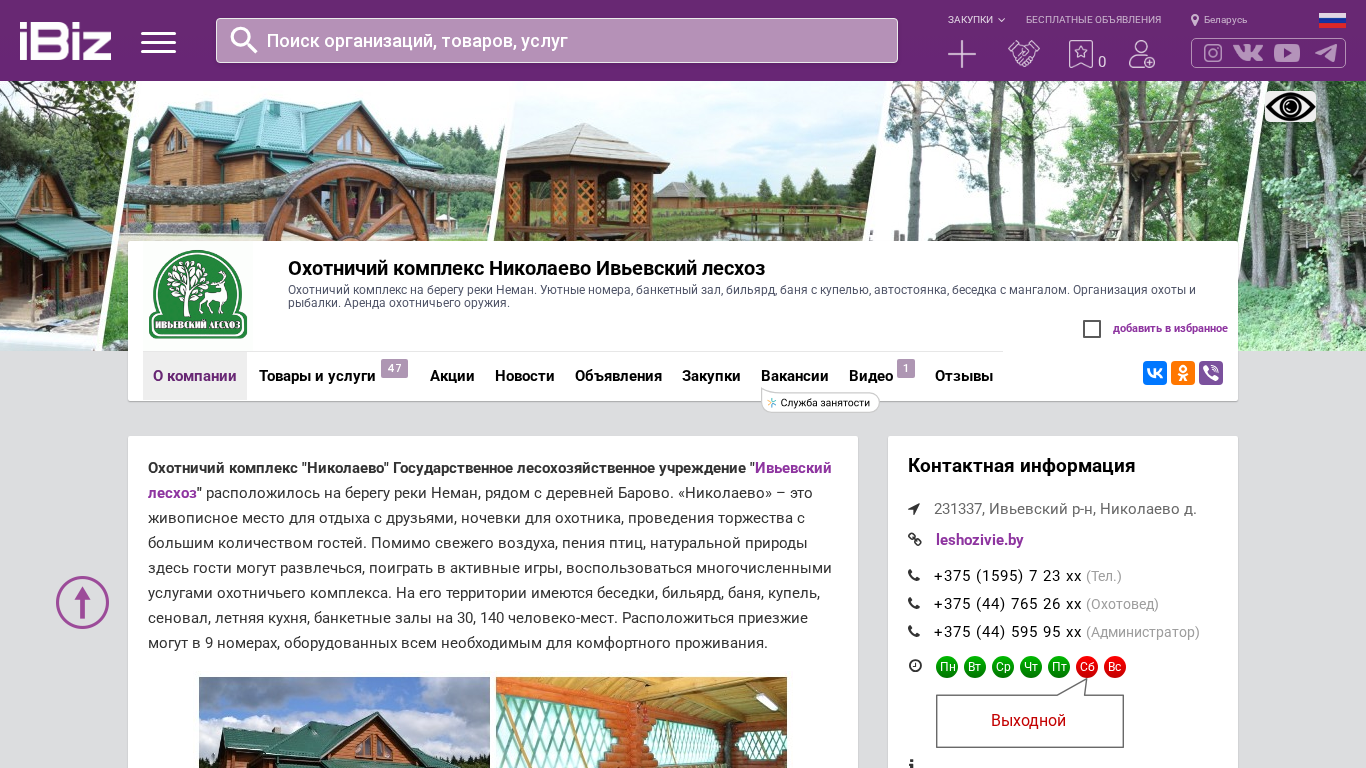Open the Закупки tab
This screenshot has width=1366, height=768.
711,376
